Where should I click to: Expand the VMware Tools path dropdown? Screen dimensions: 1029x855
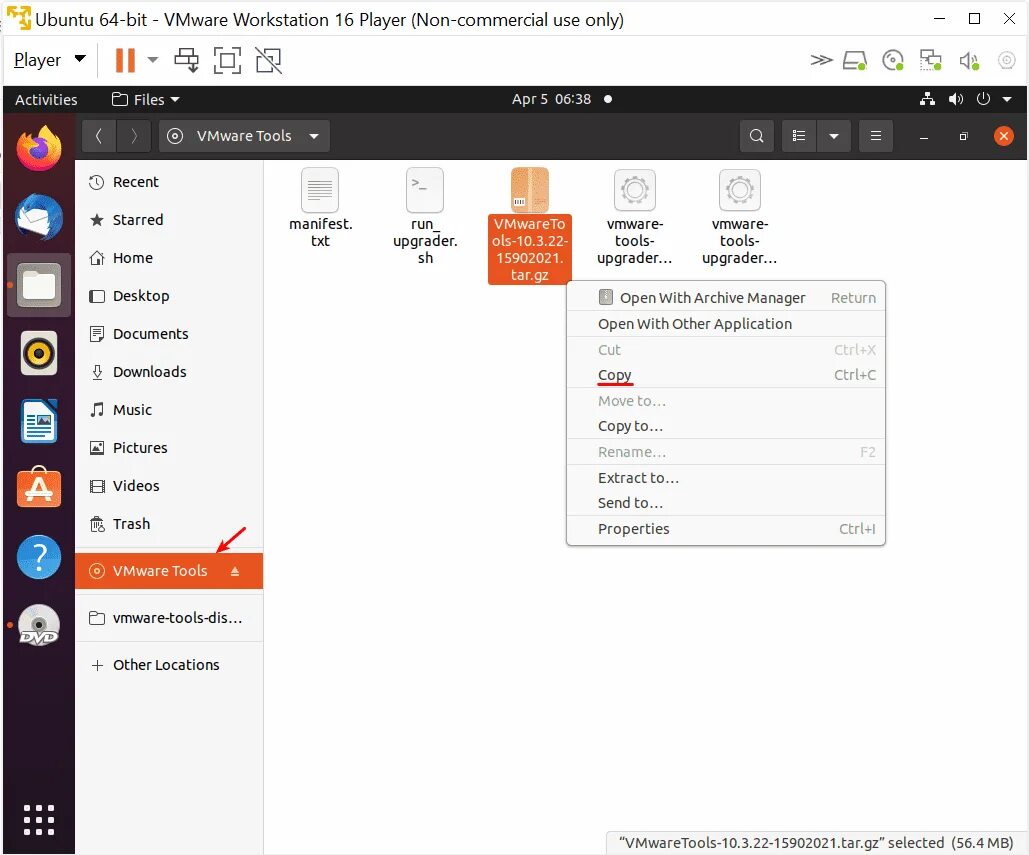(314, 136)
